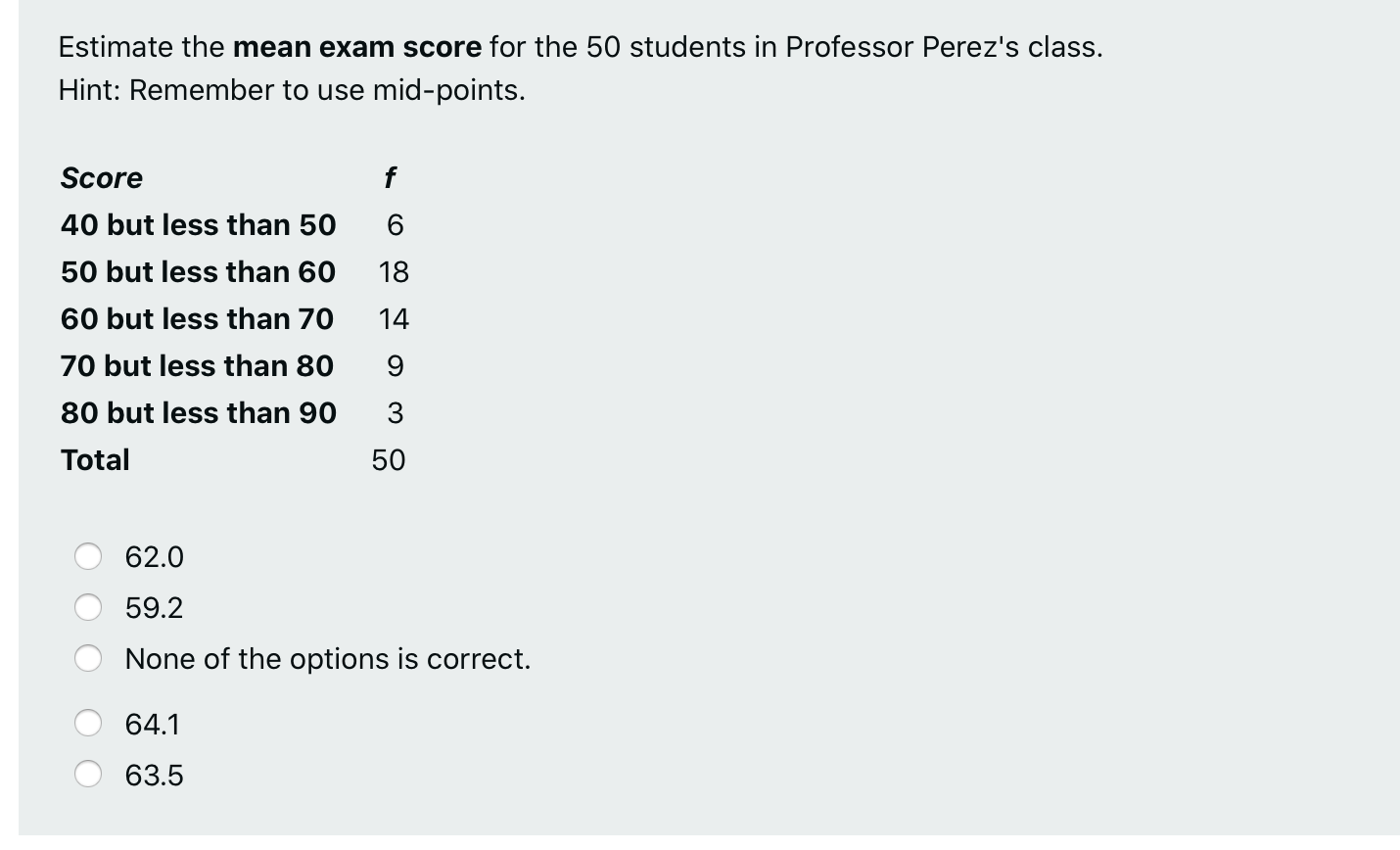Select the radio button for 62.0
This screenshot has height=850, width=1400.
click(88, 556)
